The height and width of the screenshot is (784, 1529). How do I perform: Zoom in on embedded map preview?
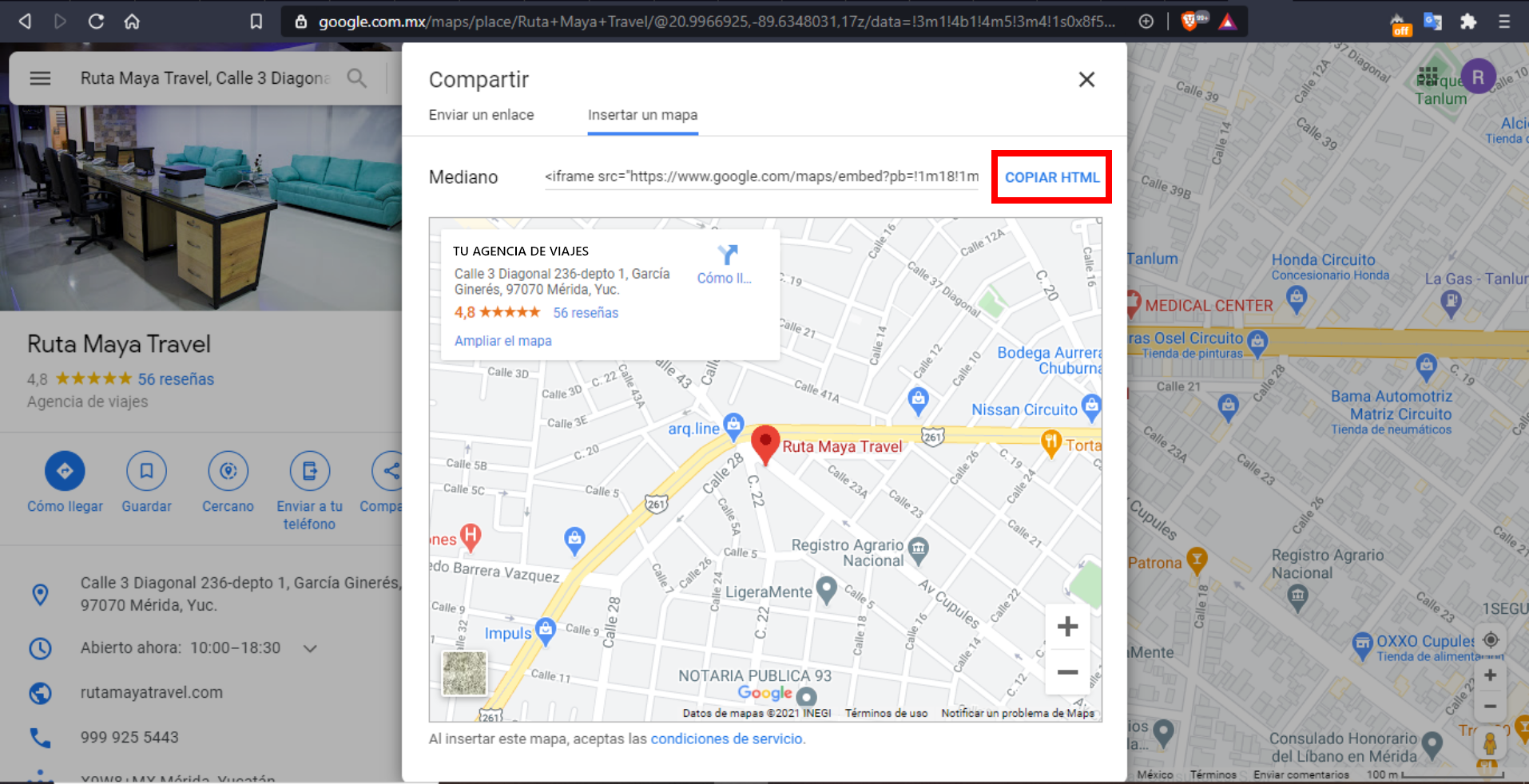[x=1067, y=627]
